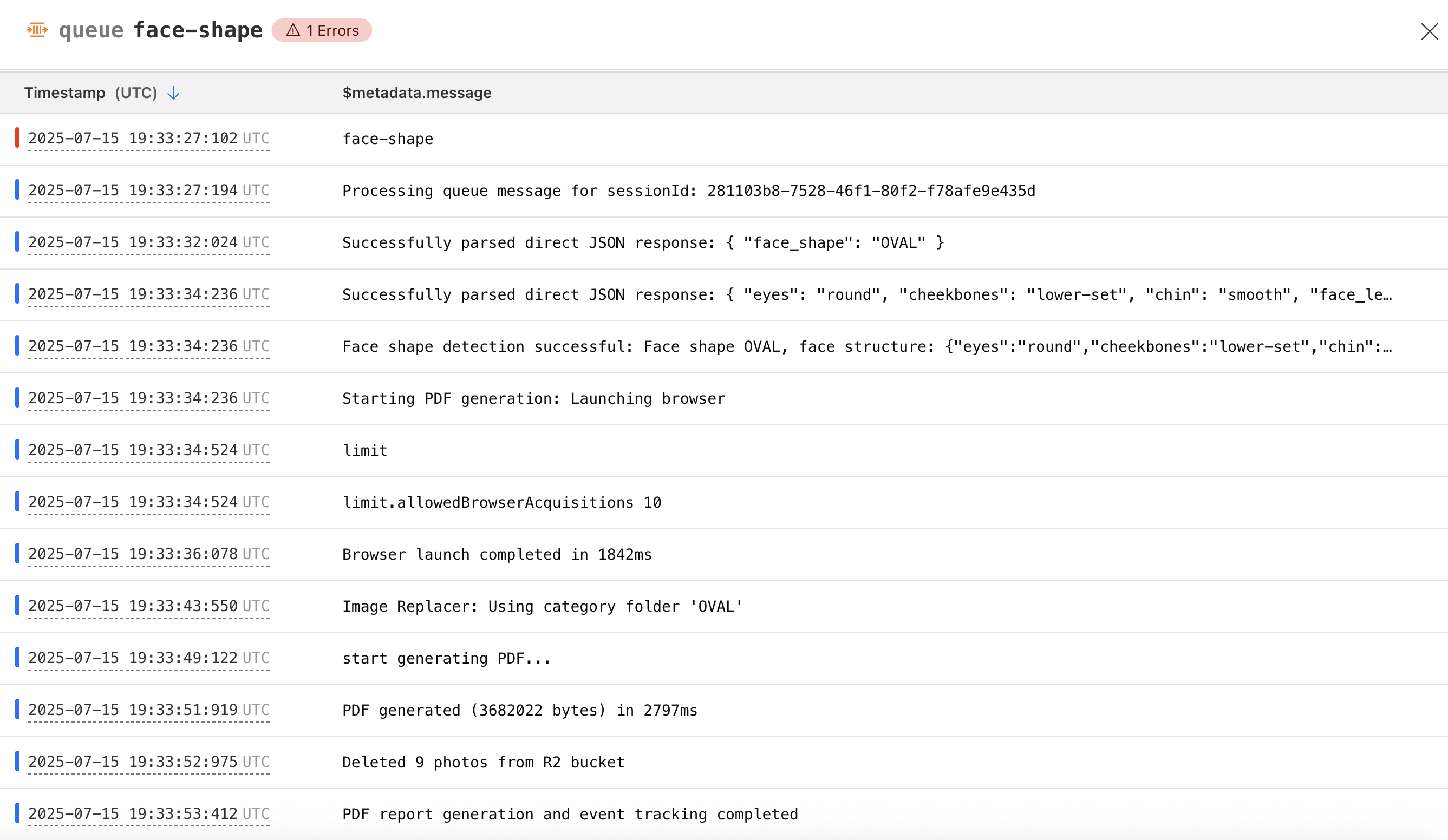Click the $metadata.message column header
Screen dimensions: 1448x840
tap(416, 93)
